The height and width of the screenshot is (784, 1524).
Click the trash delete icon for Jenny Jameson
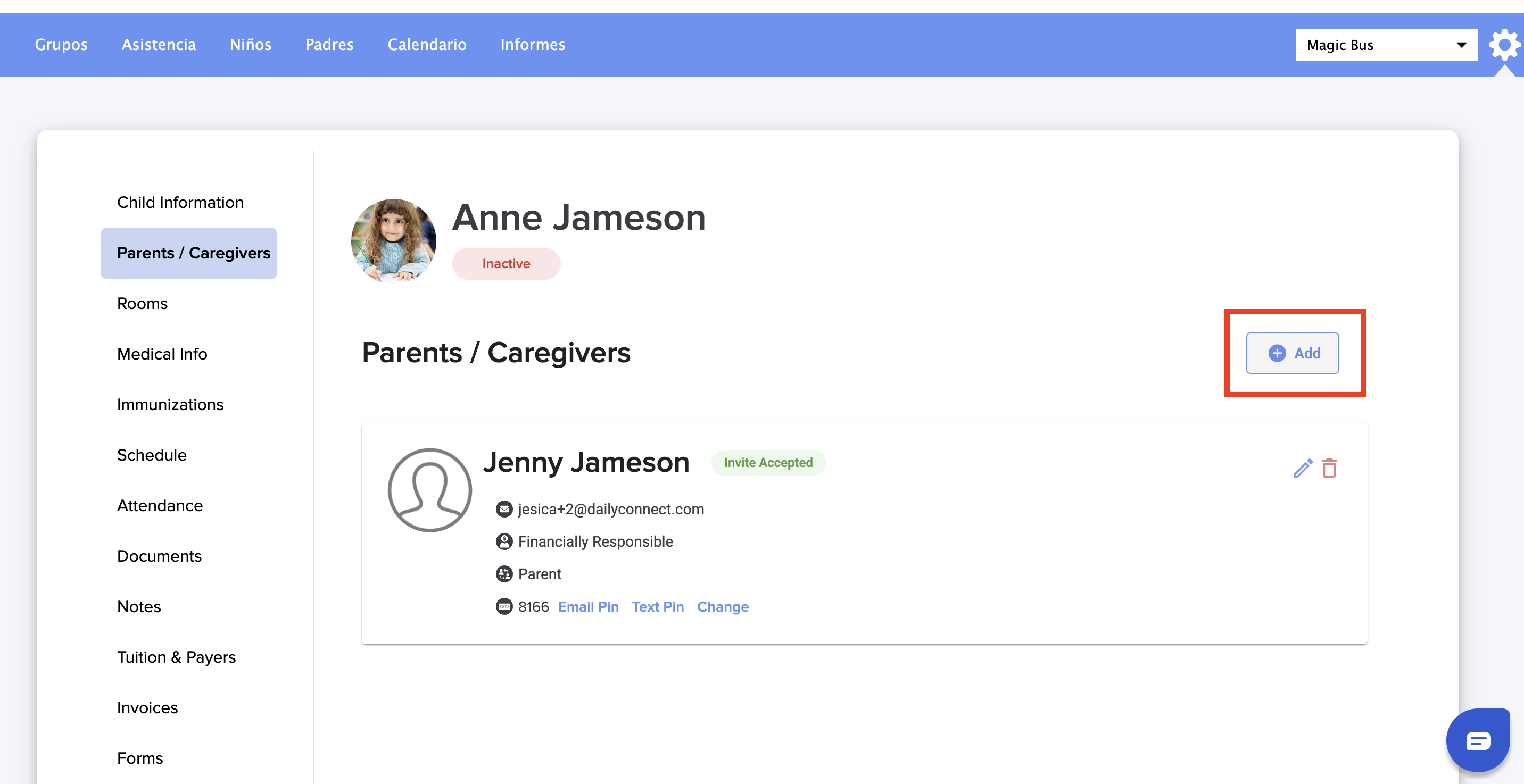(1329, 468)
